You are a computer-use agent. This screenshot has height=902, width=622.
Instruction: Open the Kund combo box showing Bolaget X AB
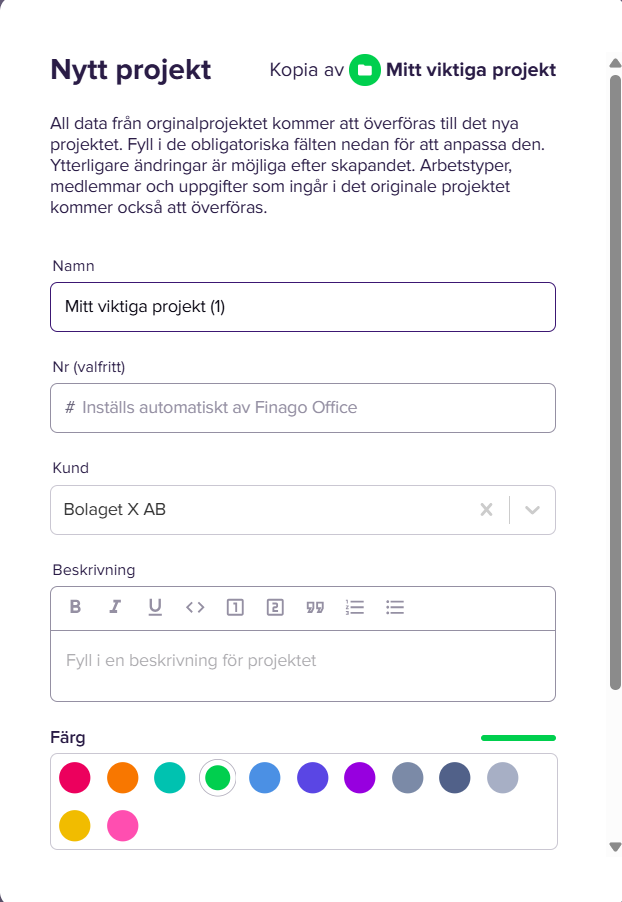tap(303, 510)
